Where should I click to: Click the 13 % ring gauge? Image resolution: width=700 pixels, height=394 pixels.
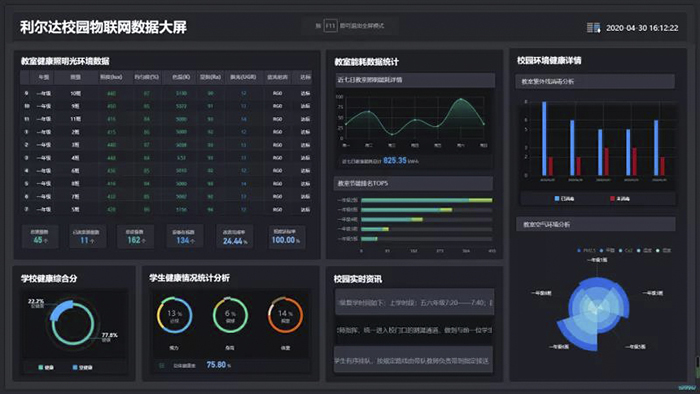pos(174,315)
